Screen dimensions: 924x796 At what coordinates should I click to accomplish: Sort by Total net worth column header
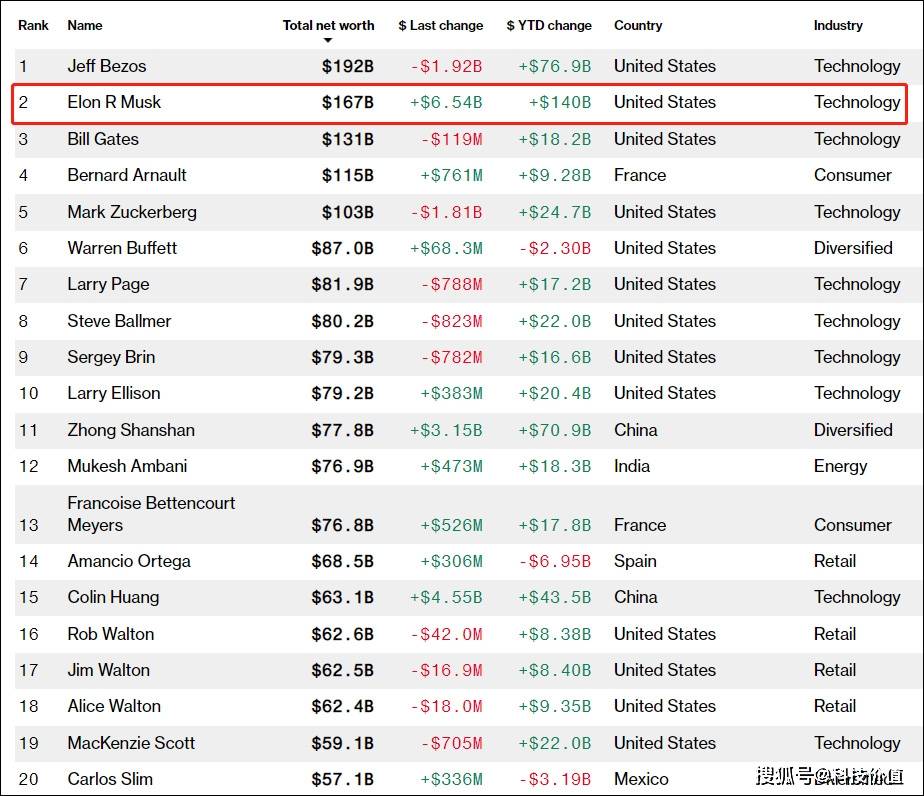point(328,25)
